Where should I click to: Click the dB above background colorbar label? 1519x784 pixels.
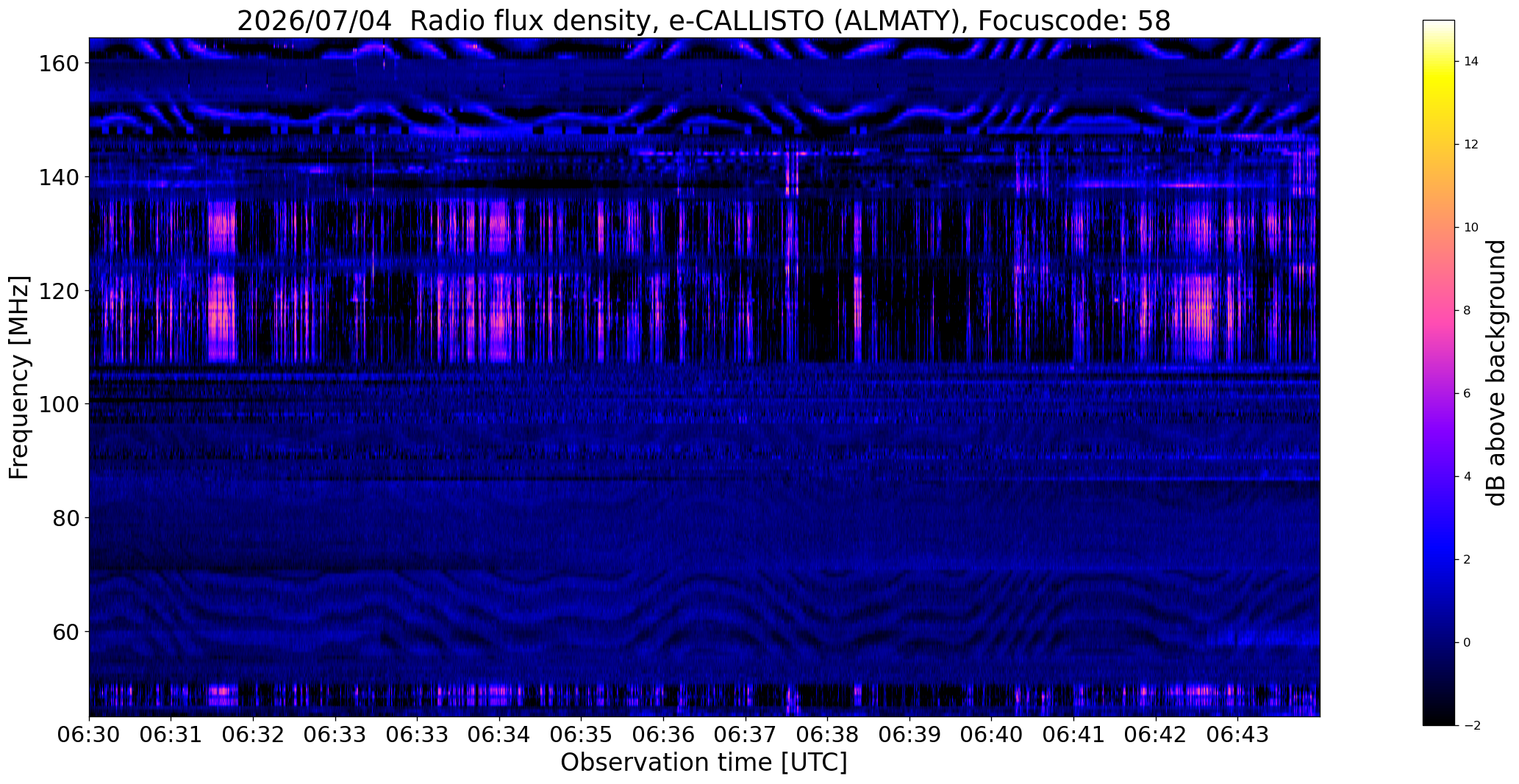1498,373
